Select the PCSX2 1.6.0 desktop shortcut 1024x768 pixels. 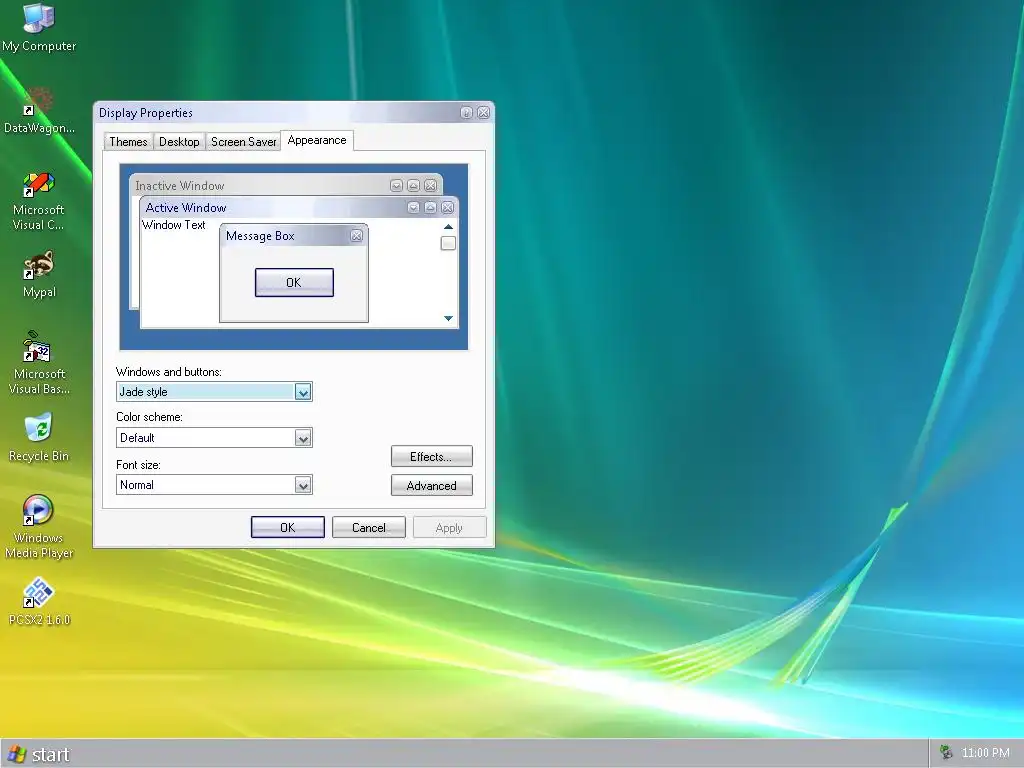(x=39, y=601)
